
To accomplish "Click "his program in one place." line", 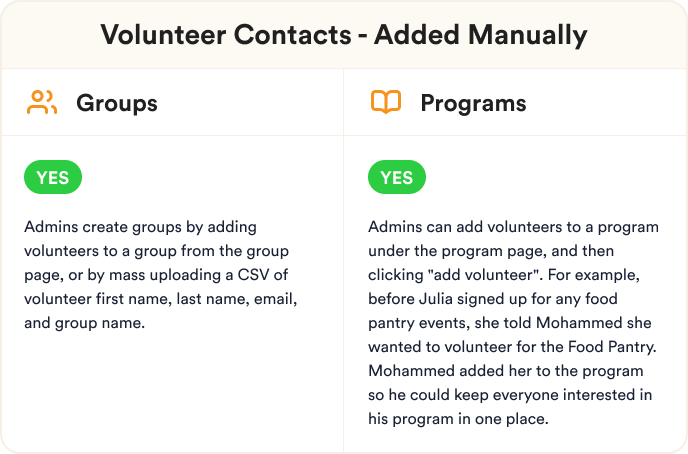I will point(458,419).
